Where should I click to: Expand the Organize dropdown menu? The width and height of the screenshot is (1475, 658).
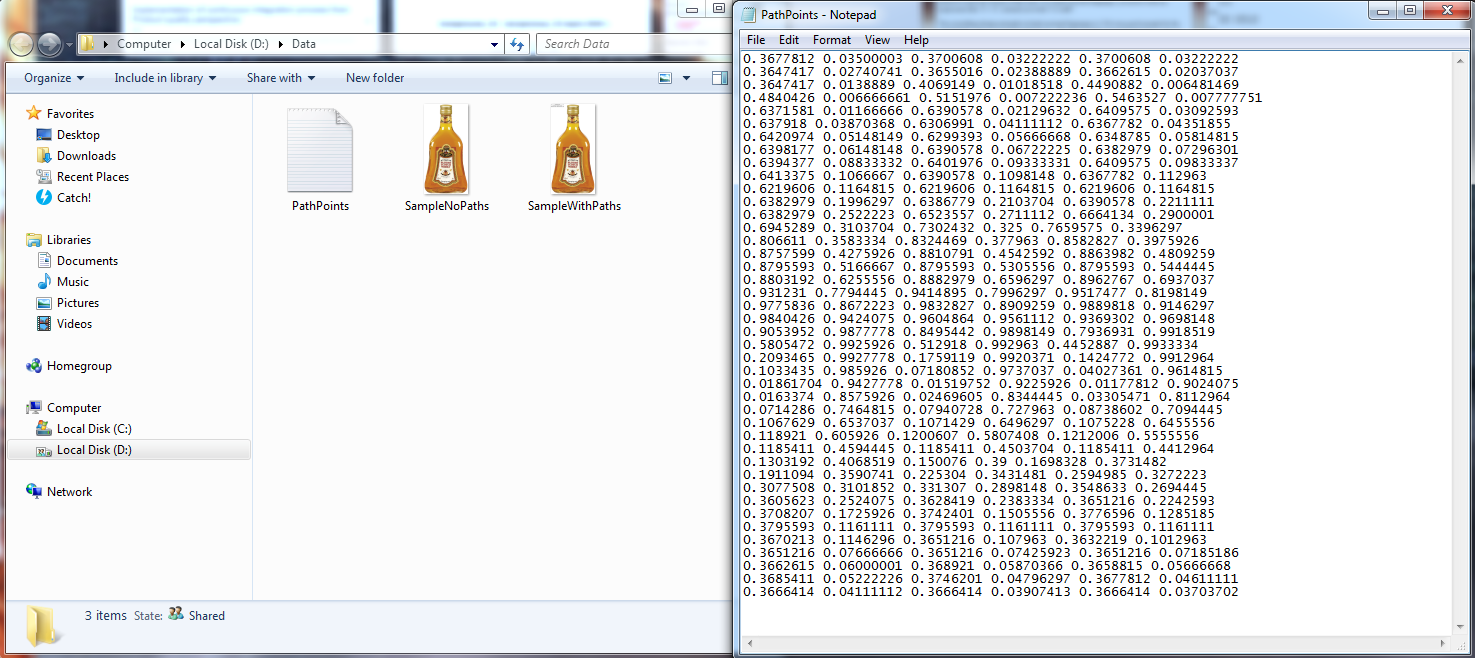point(54,78)
